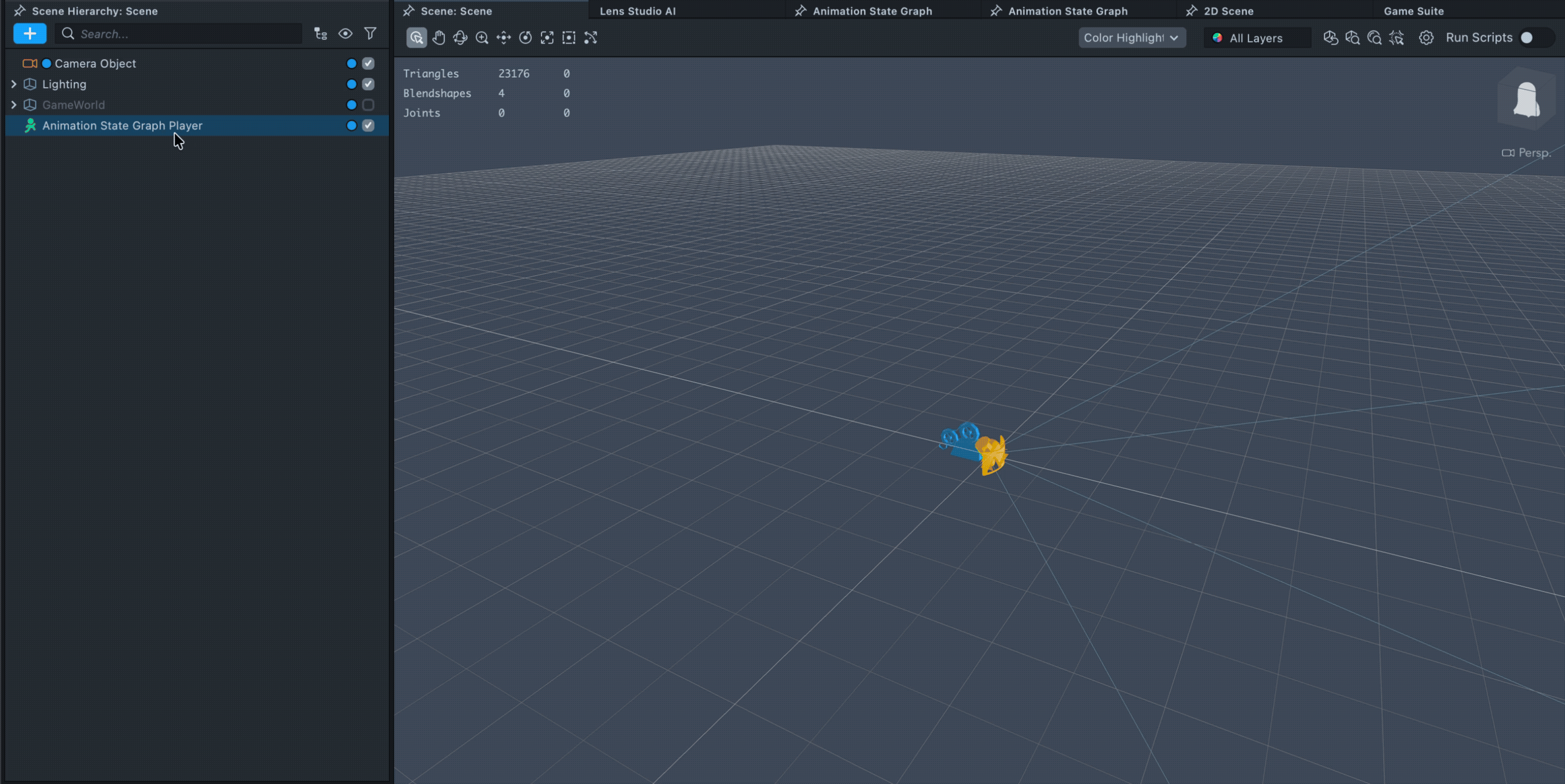Screen dimensions: 1565x784
Task: Select the Move translate tool
Action: 504,38
